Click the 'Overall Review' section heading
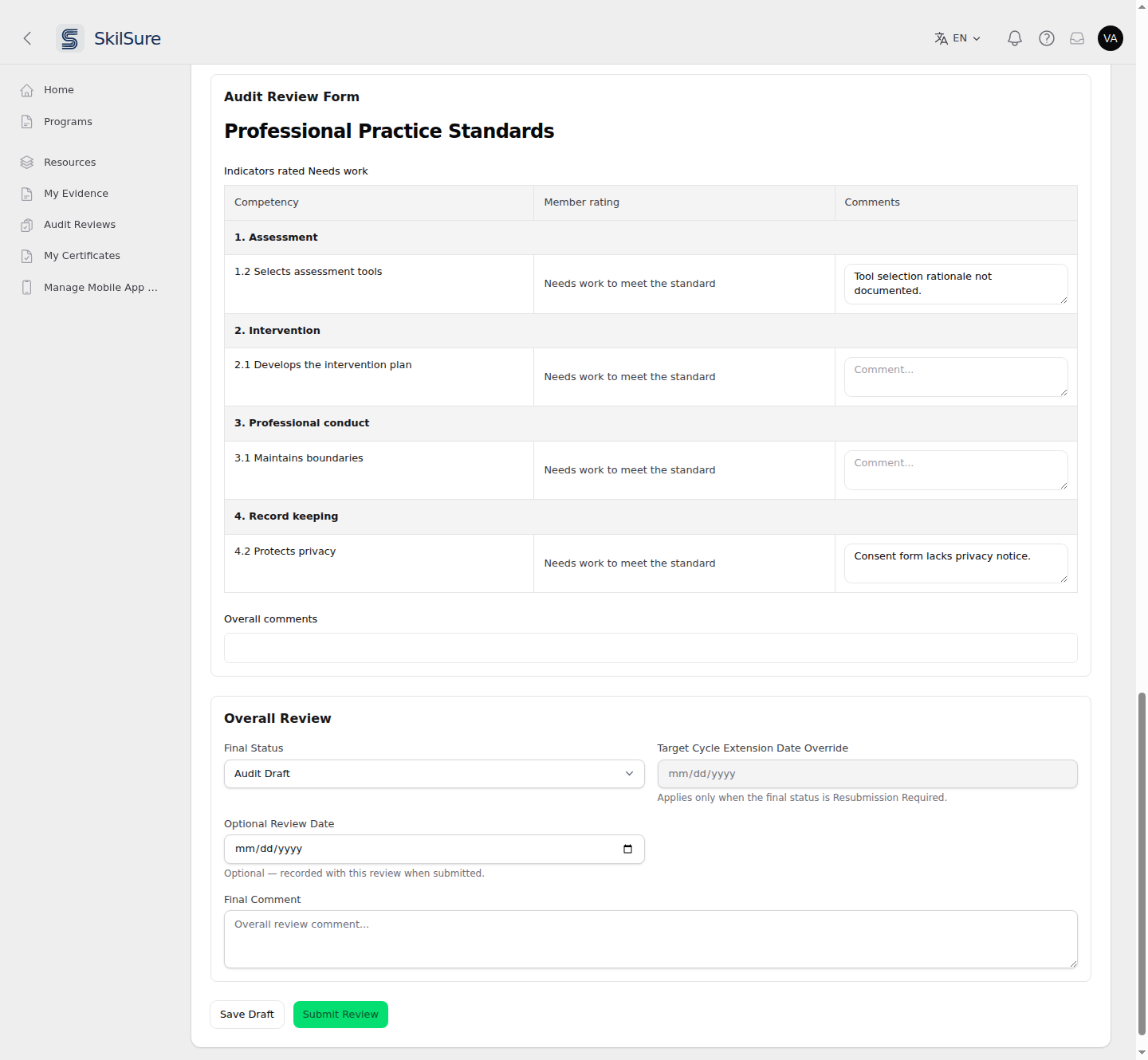The height and width of the screenshot is (1060, 1148). pos(277,718)
